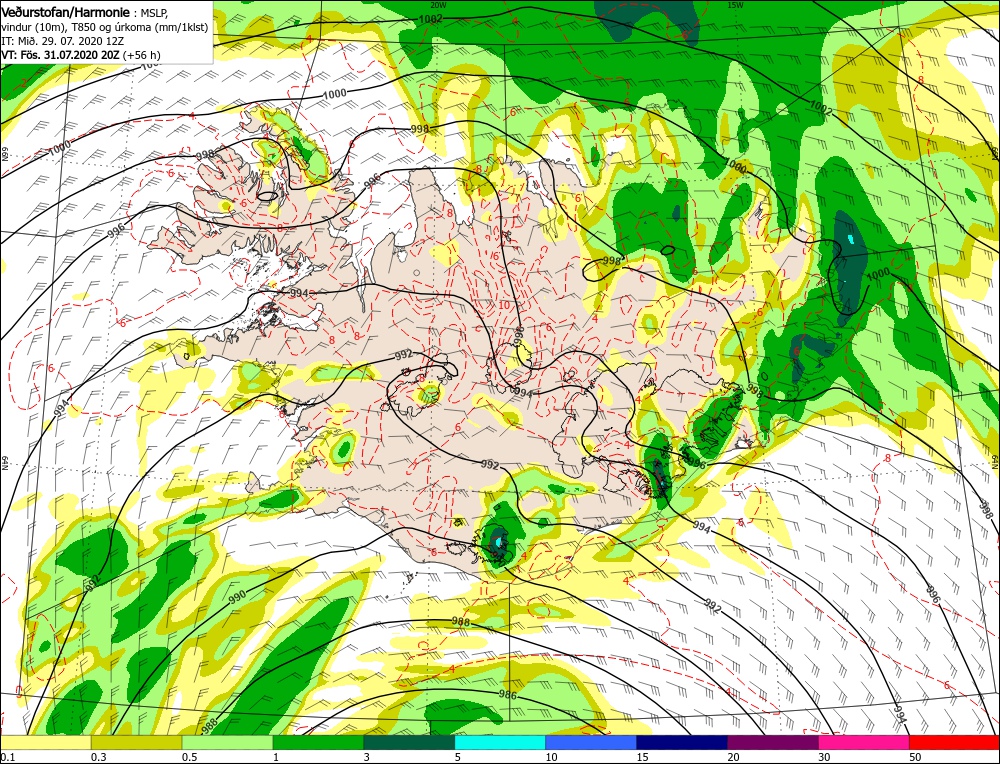Click the 'VT: Fös. 31.07.2020 20Z' valid time
The image size is (1000, 764).
point(60,55)
